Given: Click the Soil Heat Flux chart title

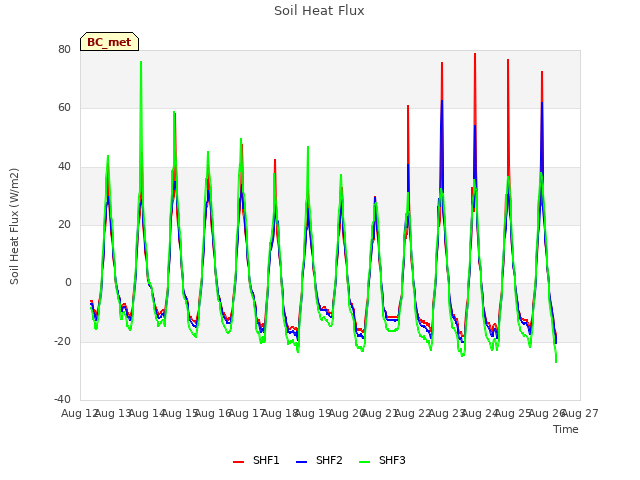Looking at the screenshot, I should [x=319, y=11].
